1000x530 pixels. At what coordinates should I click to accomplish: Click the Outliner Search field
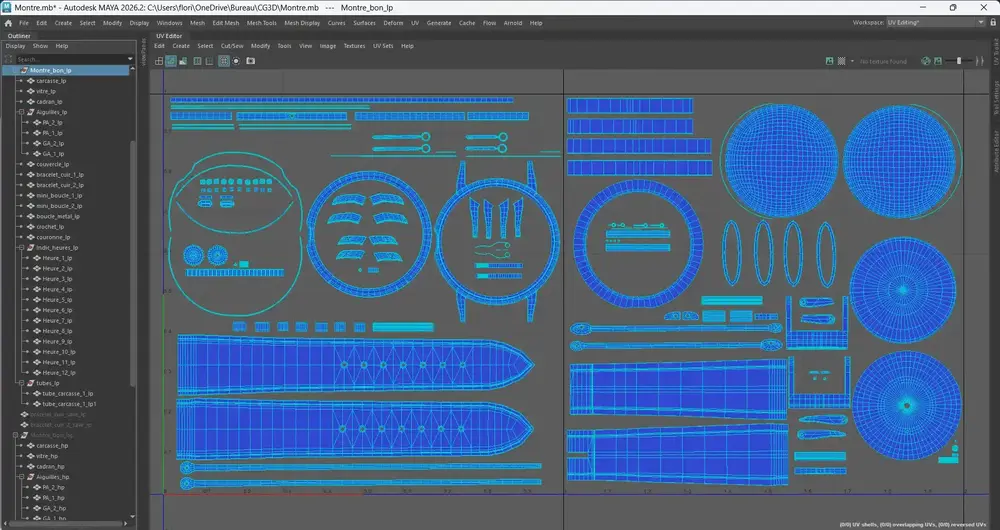tap(71, 59)
